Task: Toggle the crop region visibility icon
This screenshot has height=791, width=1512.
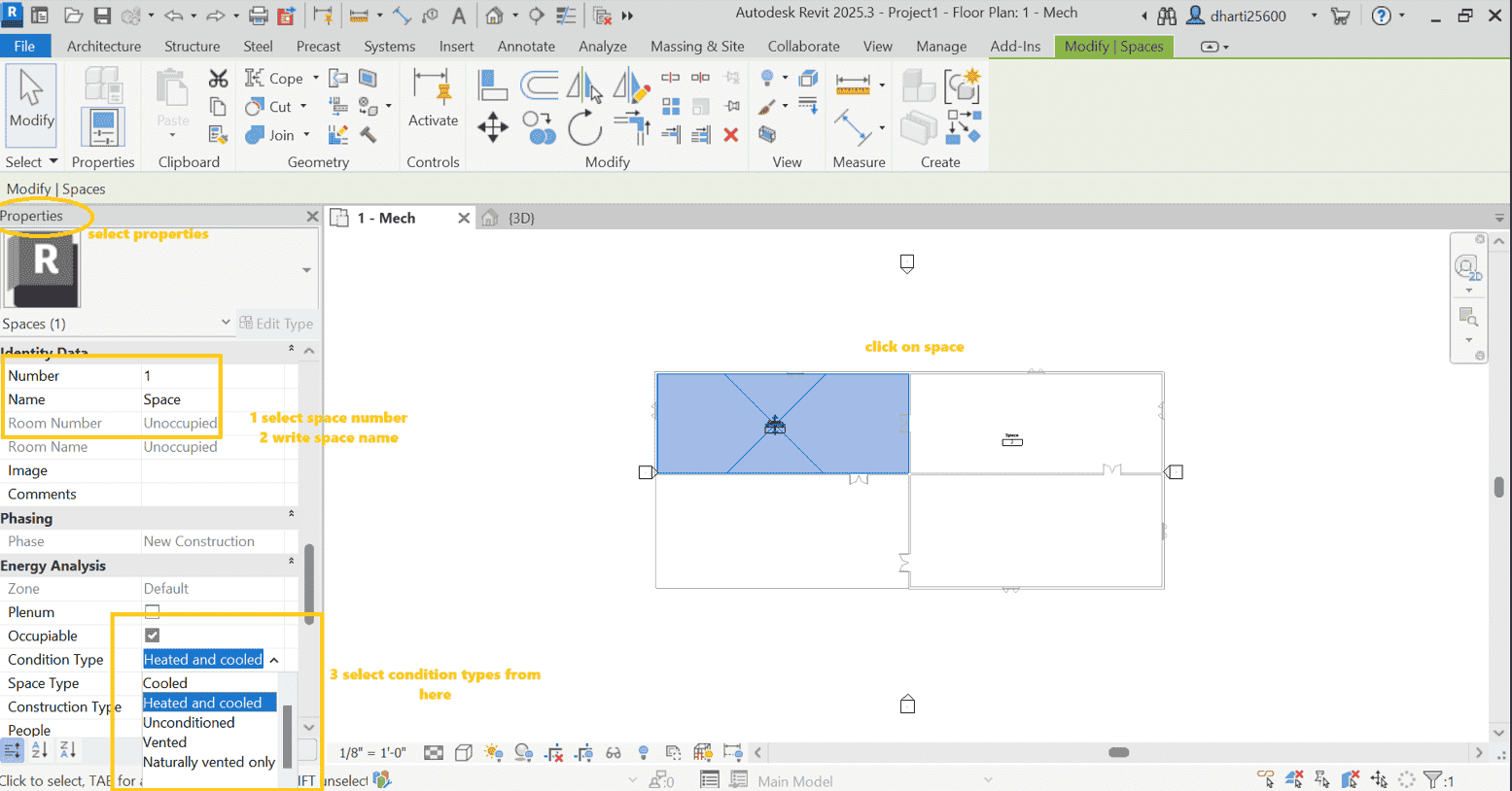Action: click(584, 752)
